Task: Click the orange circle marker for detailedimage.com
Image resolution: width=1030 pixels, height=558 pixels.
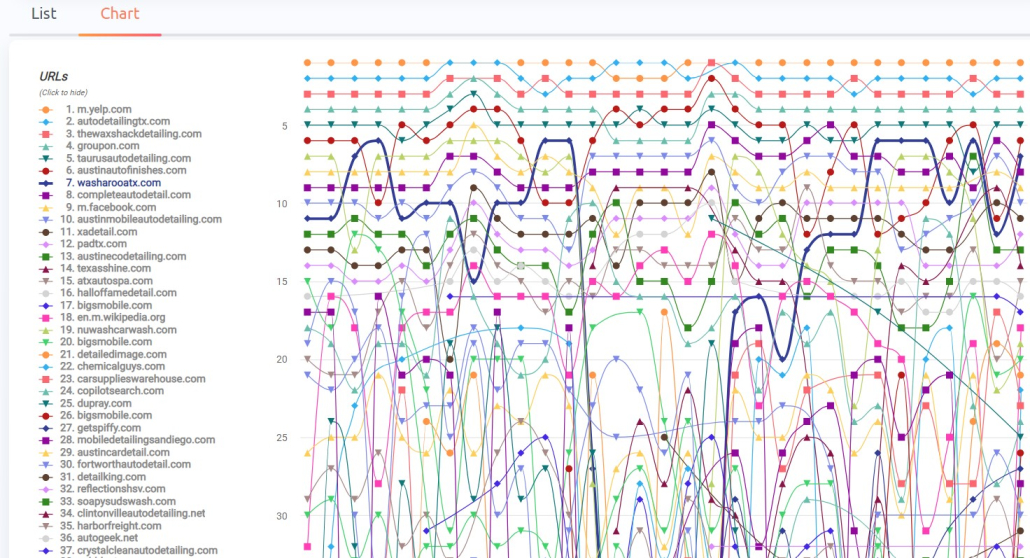Action: [45, 354]
